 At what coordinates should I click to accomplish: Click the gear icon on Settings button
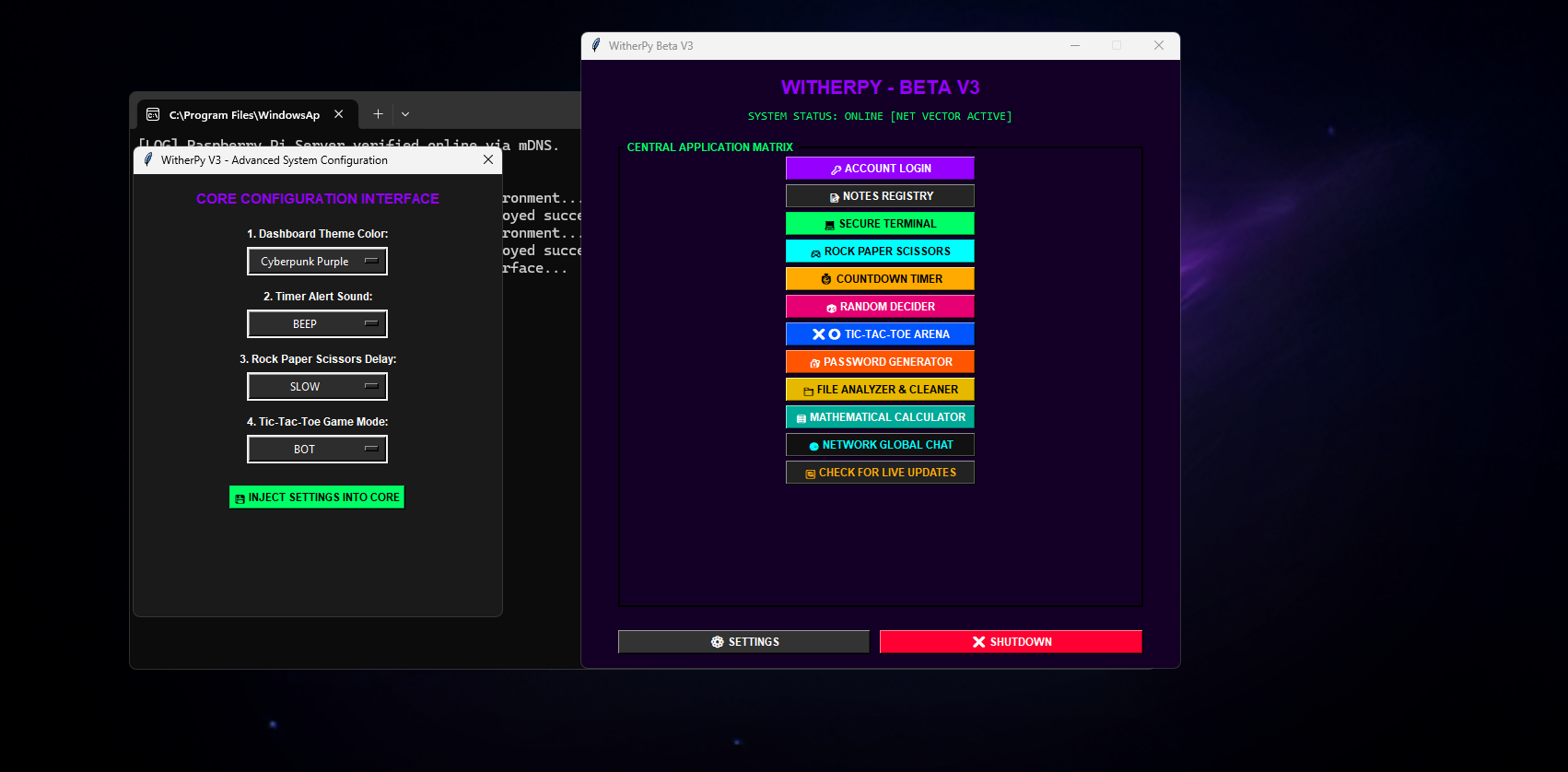coord(717,642)
